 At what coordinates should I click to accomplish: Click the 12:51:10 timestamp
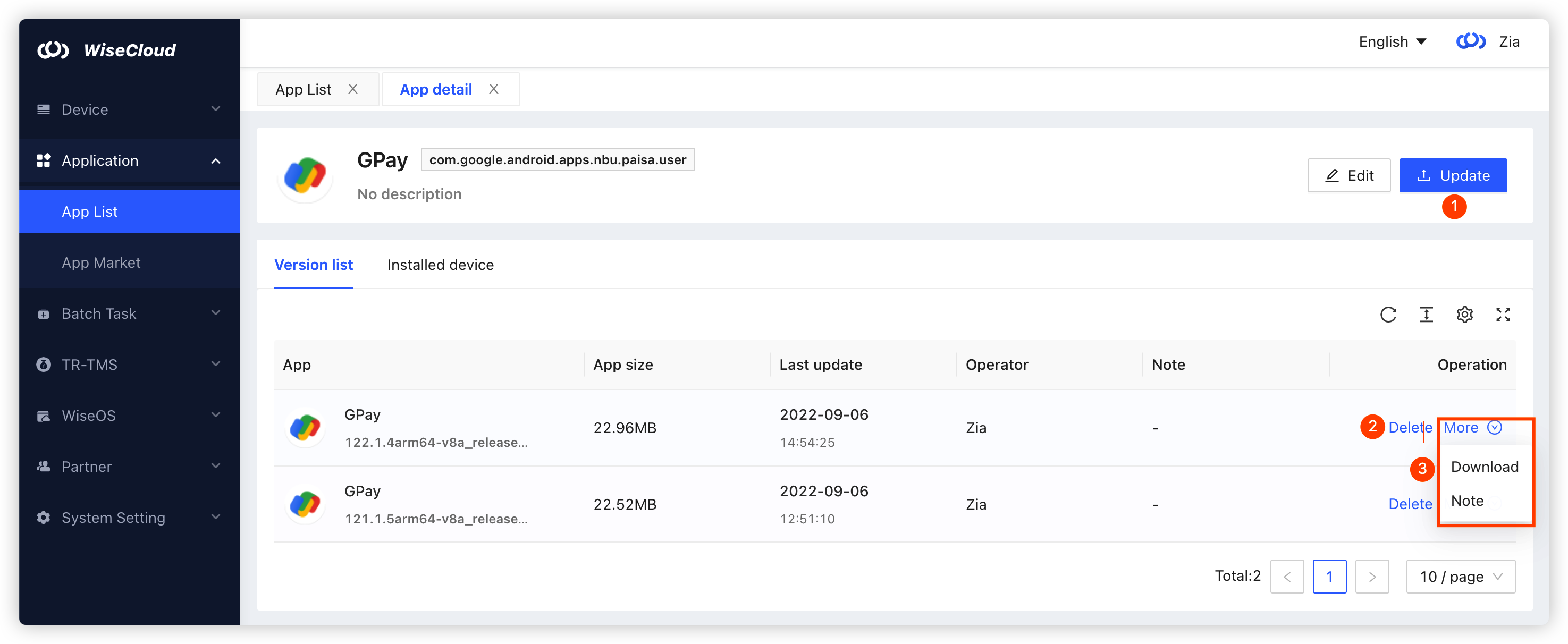pyautogui.click(x=807, y=519)
